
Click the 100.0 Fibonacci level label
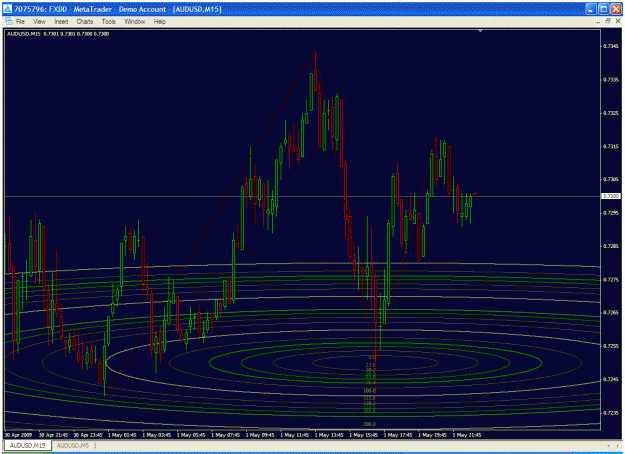click(x=369, y=391)
